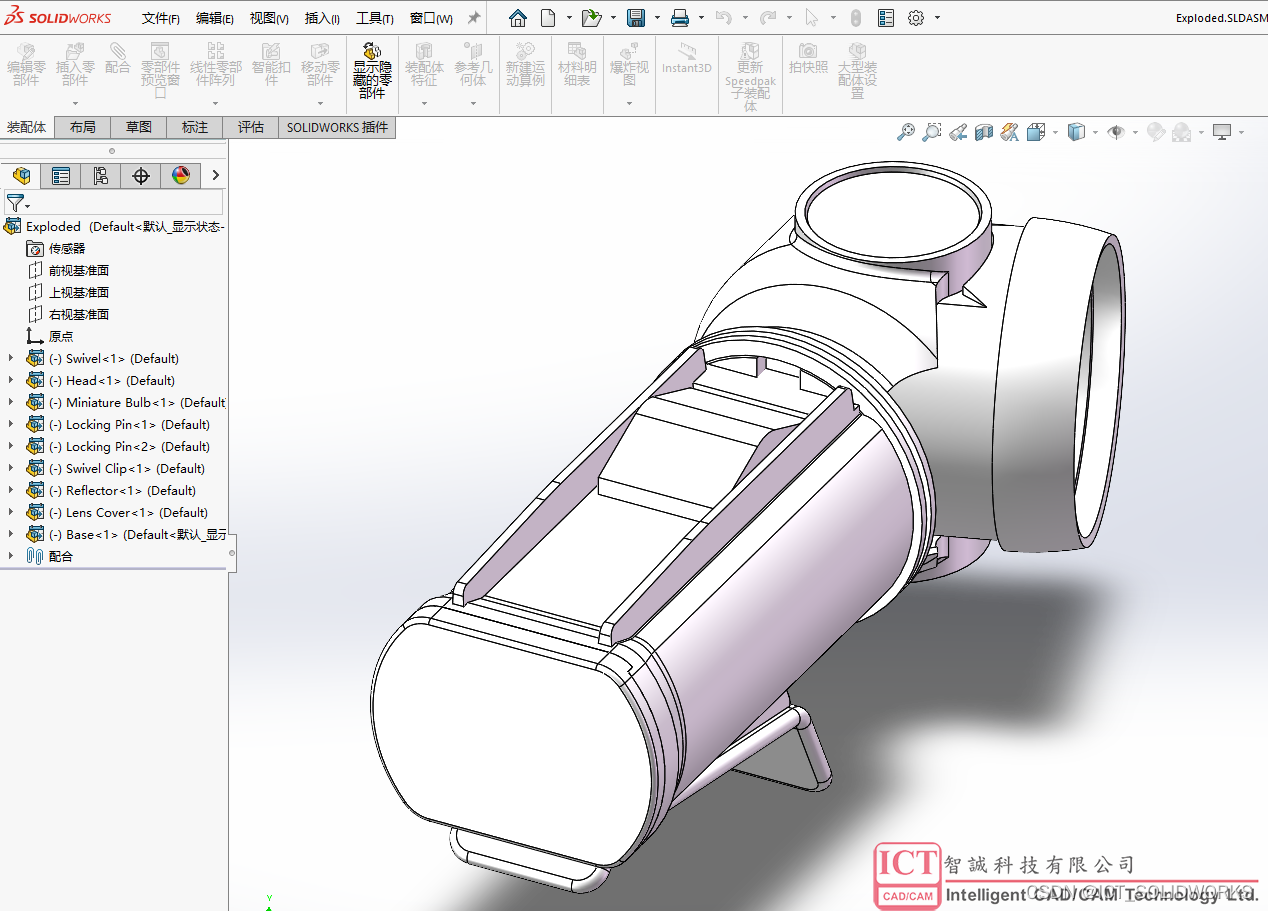Expand the Lens Cover<1> node
Screen dimensions: 1268x911
pyautogui.click(x=11, y=512)
